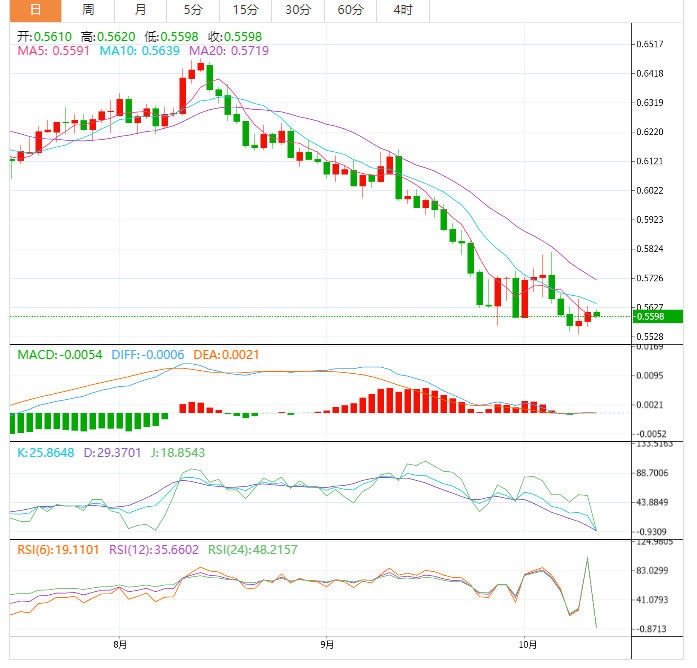The height and width of the screenshot is (668, 697).
Task: Click the MA20: 0.5719 label
Action: (x=229, y=51)
